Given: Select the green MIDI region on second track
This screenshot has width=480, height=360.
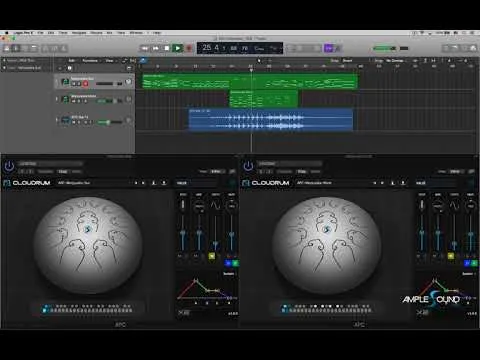Looking at the screenshot, I should [x=263, y=99].
